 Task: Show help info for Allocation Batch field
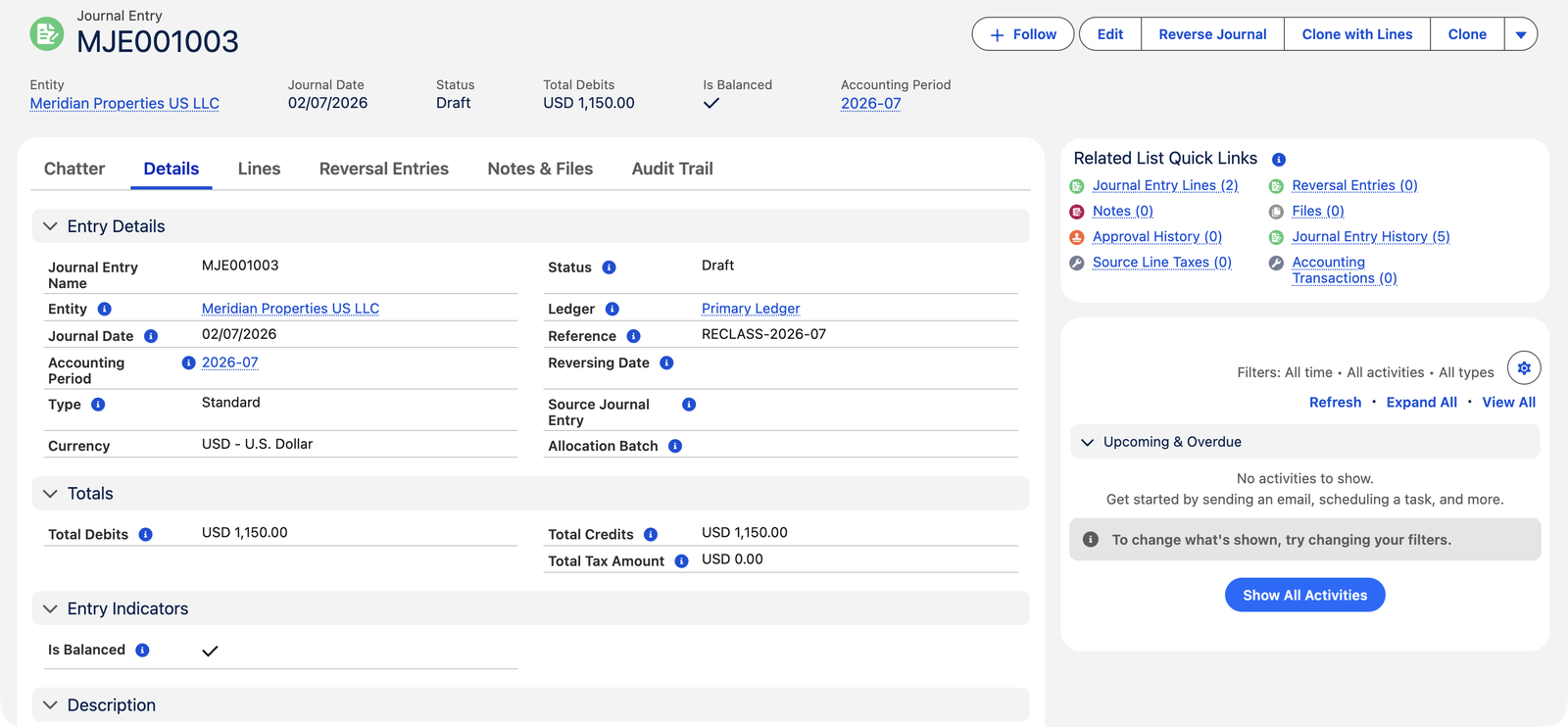(675, 446)
